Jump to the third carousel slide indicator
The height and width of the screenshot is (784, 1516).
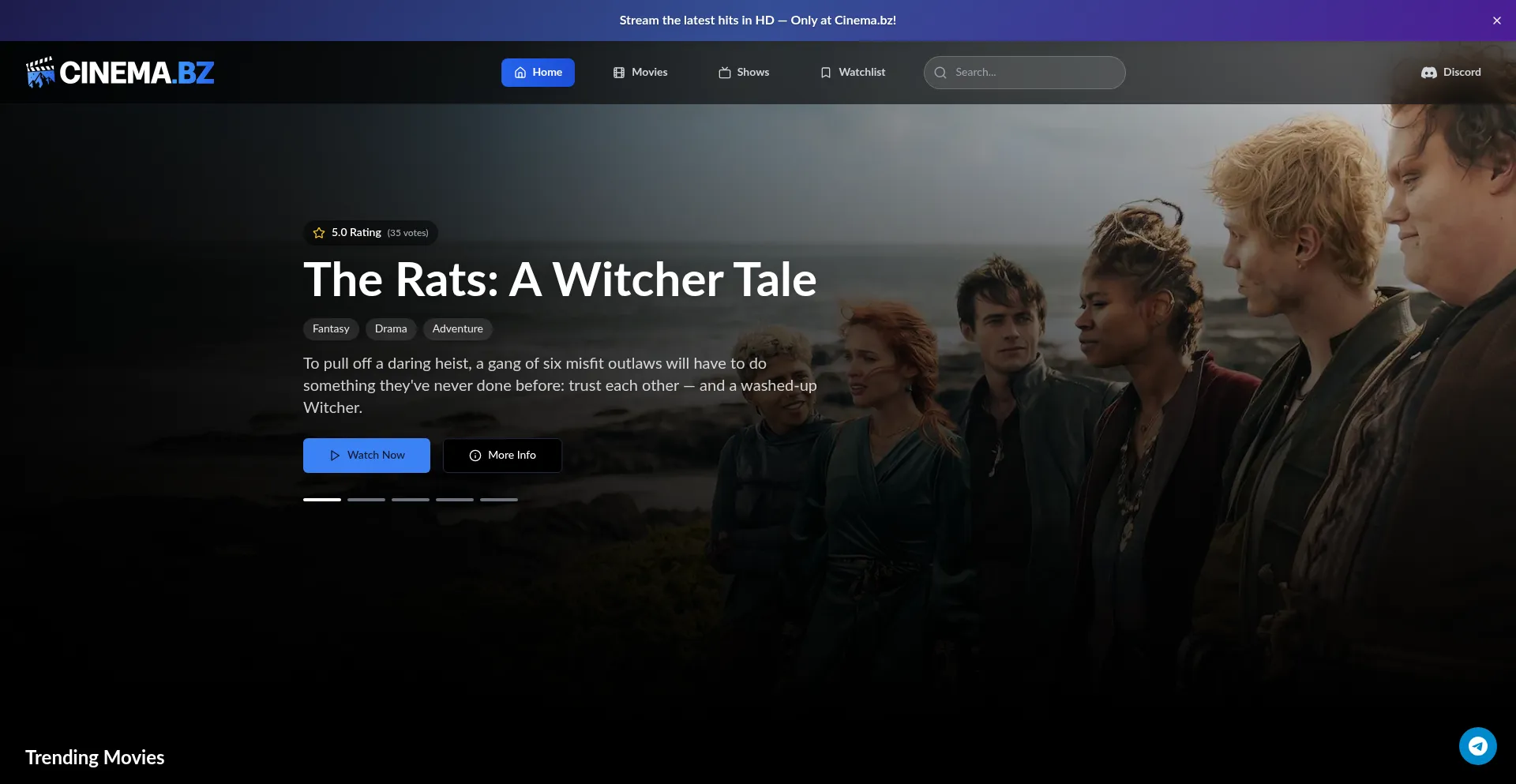point(411,500)
